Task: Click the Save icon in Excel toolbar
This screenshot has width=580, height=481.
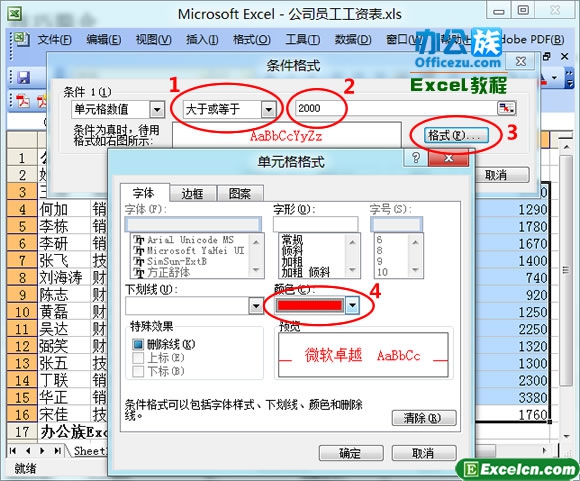Action: point(23,78)
